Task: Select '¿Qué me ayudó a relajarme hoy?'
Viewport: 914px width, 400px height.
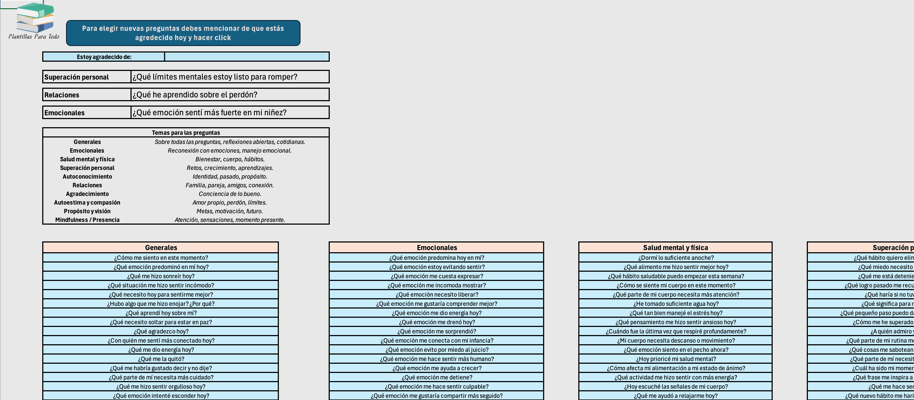Action: (675, 396)
